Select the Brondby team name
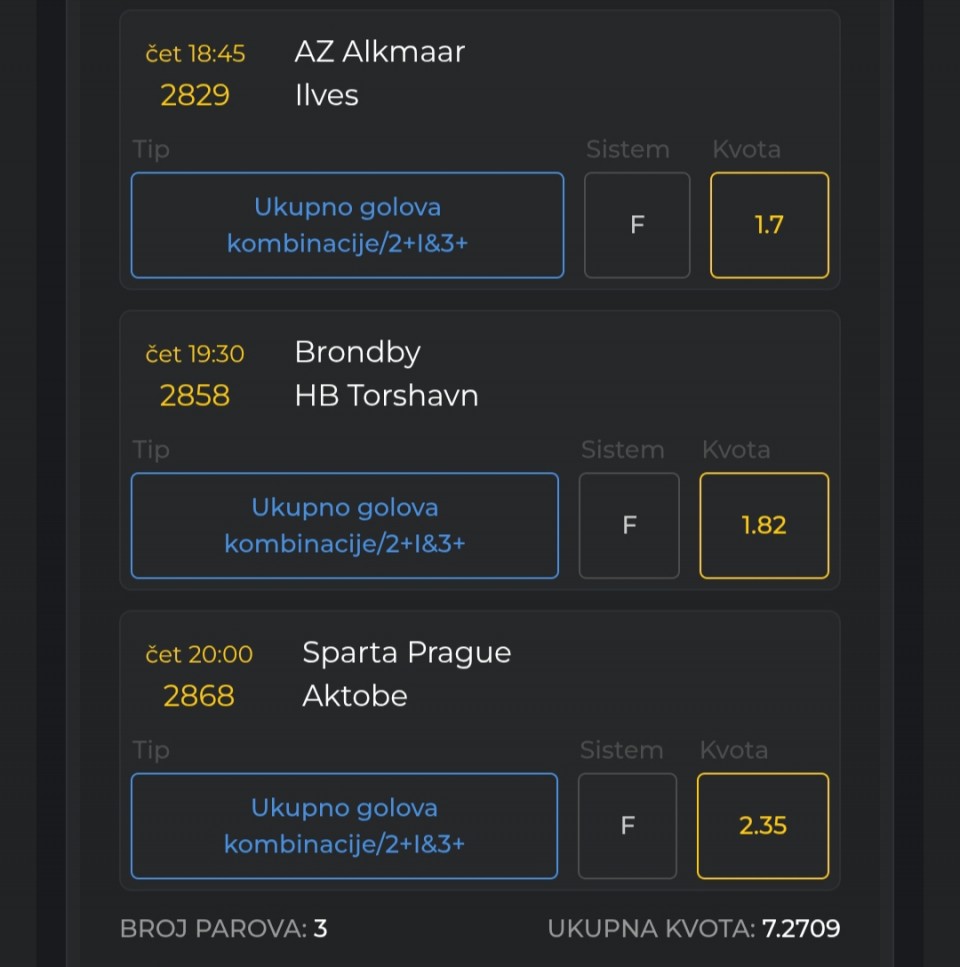This screenshot has height=967, width=960. click(358, 353)
